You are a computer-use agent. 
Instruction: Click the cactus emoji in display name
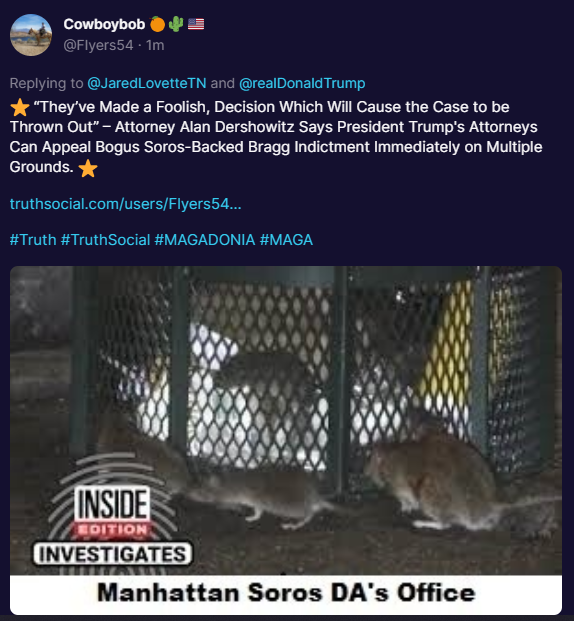point(176,24)
